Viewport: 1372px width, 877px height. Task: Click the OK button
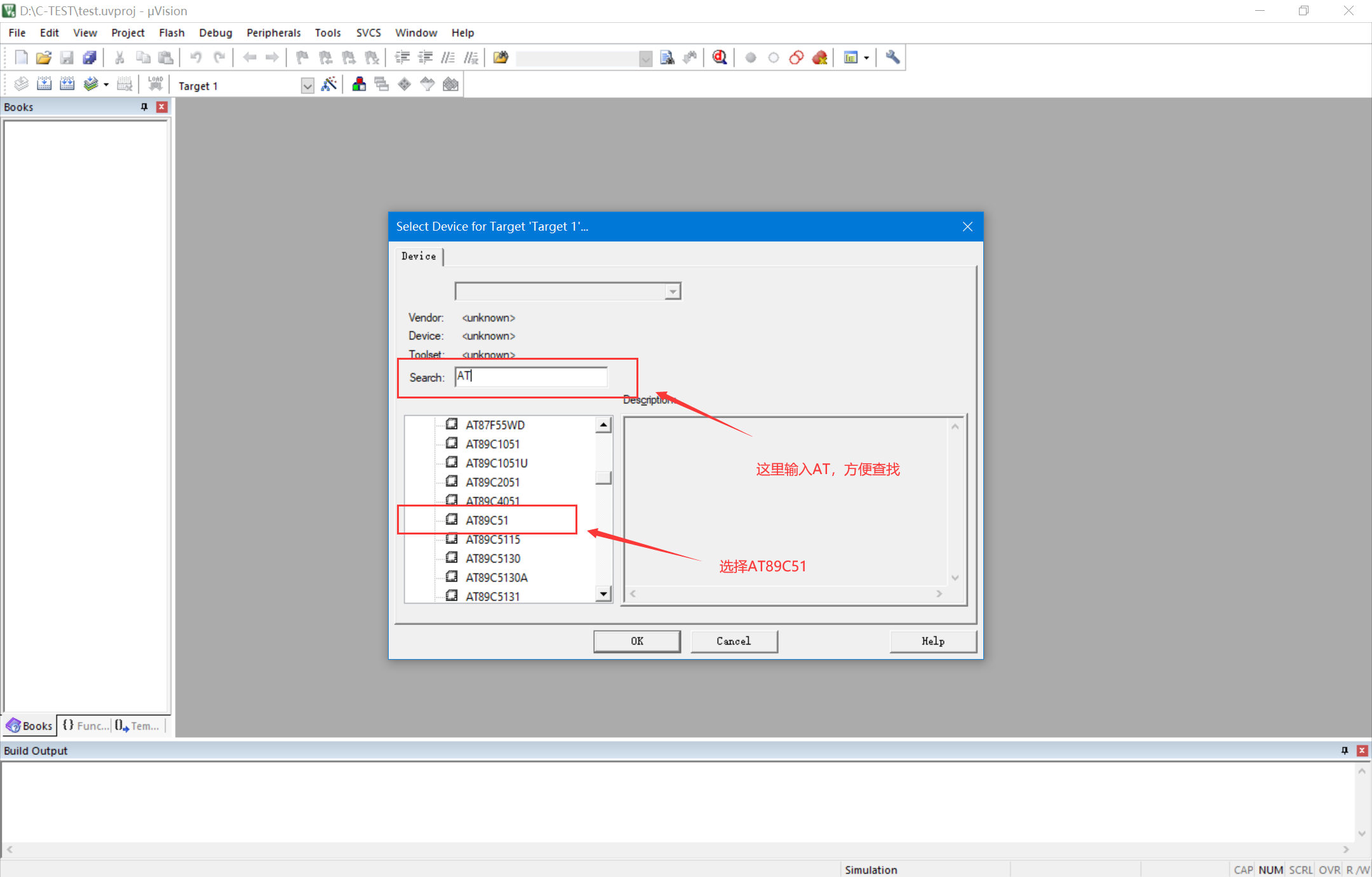coord(636,641)
